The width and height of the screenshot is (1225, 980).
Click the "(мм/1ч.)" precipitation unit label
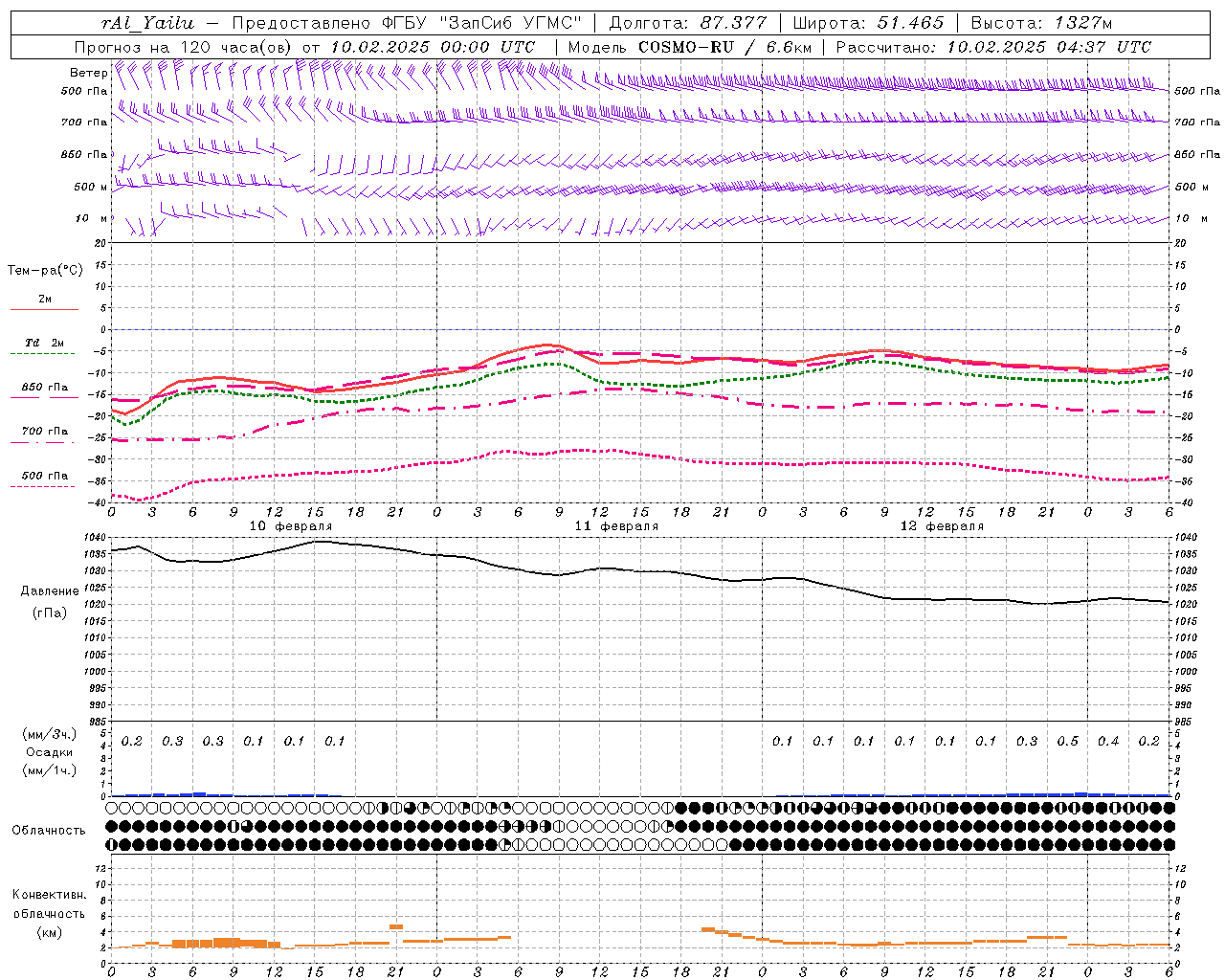pos(50,770)
